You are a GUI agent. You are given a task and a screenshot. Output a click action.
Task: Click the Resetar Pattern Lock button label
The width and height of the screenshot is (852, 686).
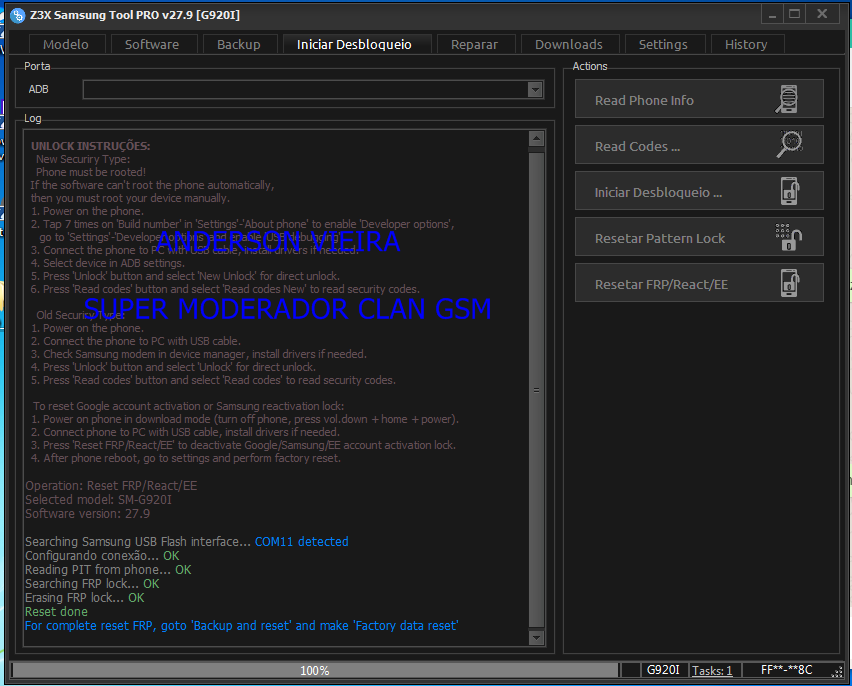[660, 239]
